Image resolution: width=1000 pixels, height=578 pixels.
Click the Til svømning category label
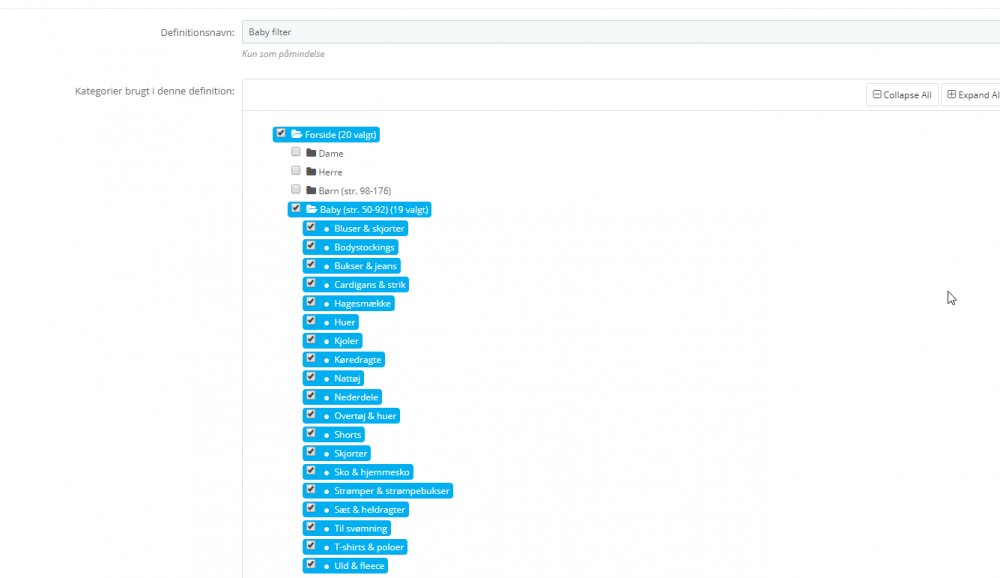[361, 528]
